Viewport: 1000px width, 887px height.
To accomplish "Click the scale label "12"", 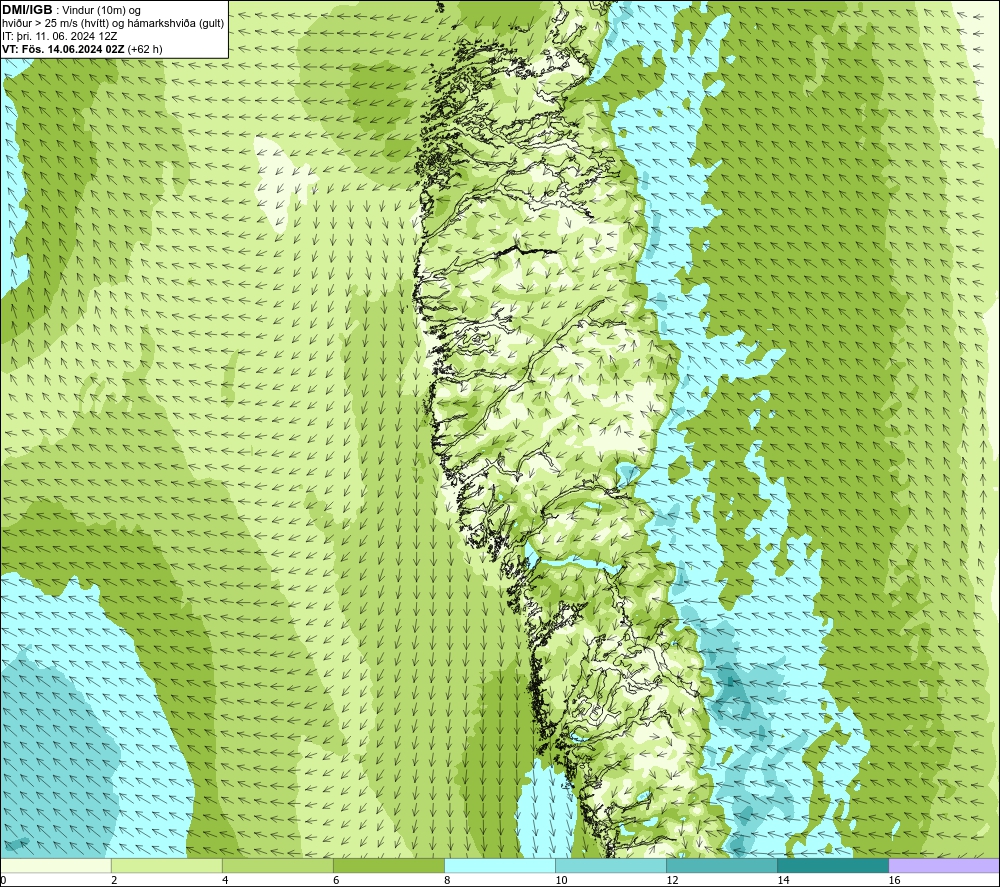I will point(672,881).
